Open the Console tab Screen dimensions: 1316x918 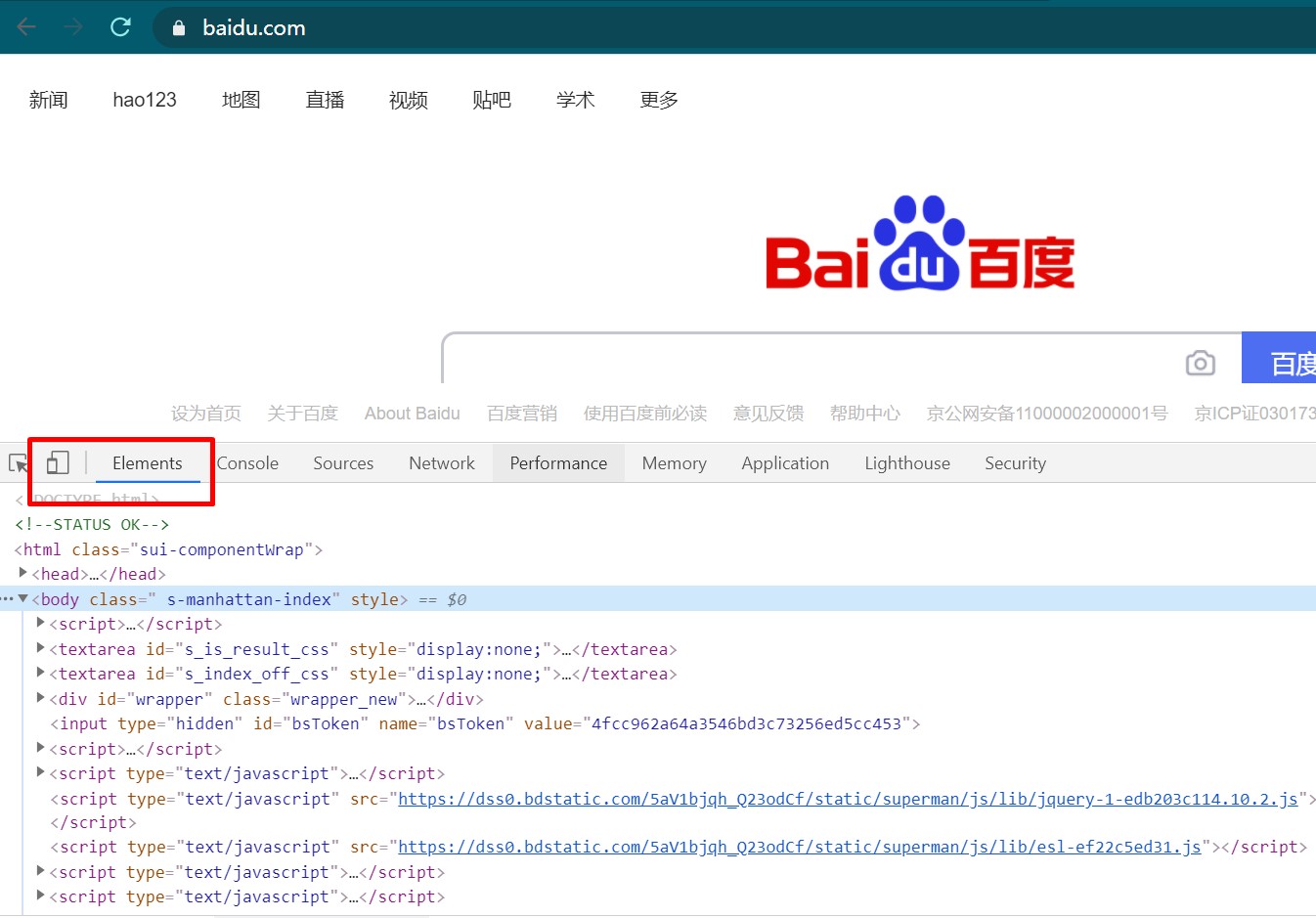point(247,463)
